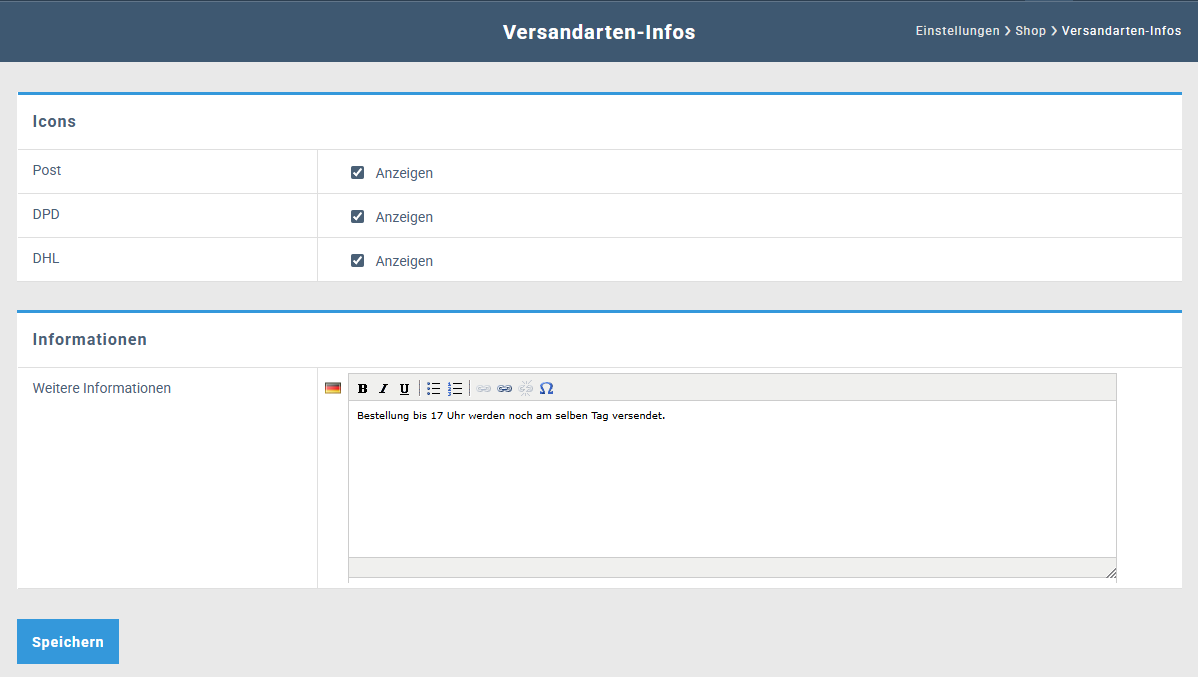Uncheck the Anzeigen checkbox for Post
The image size is (1198, 677).
pos(357,173)
